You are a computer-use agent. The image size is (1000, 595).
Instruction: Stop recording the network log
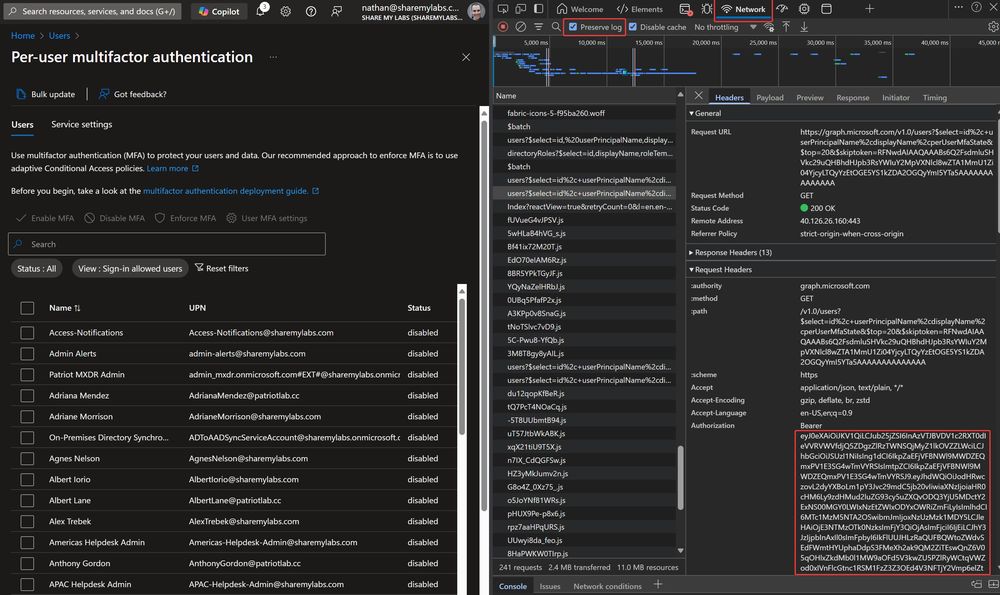tap(503, 27)
